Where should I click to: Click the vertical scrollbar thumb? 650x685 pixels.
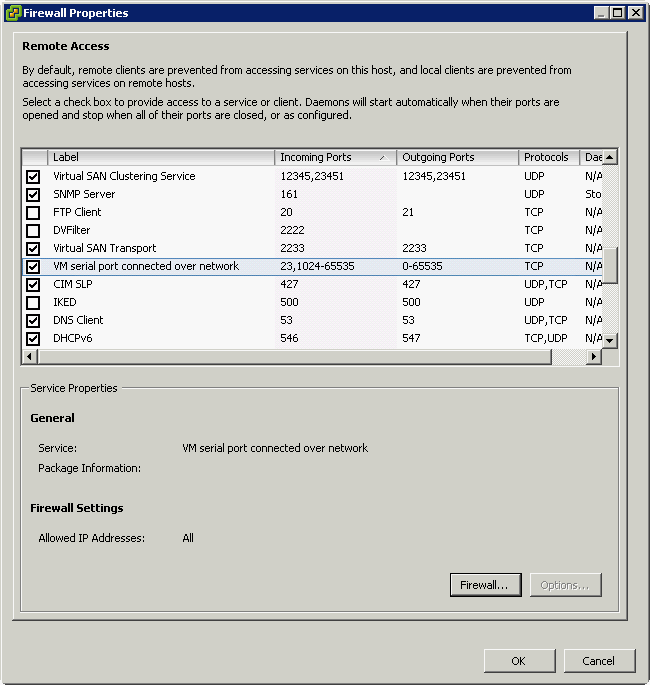pyautogui.click(x=610, y=266)
